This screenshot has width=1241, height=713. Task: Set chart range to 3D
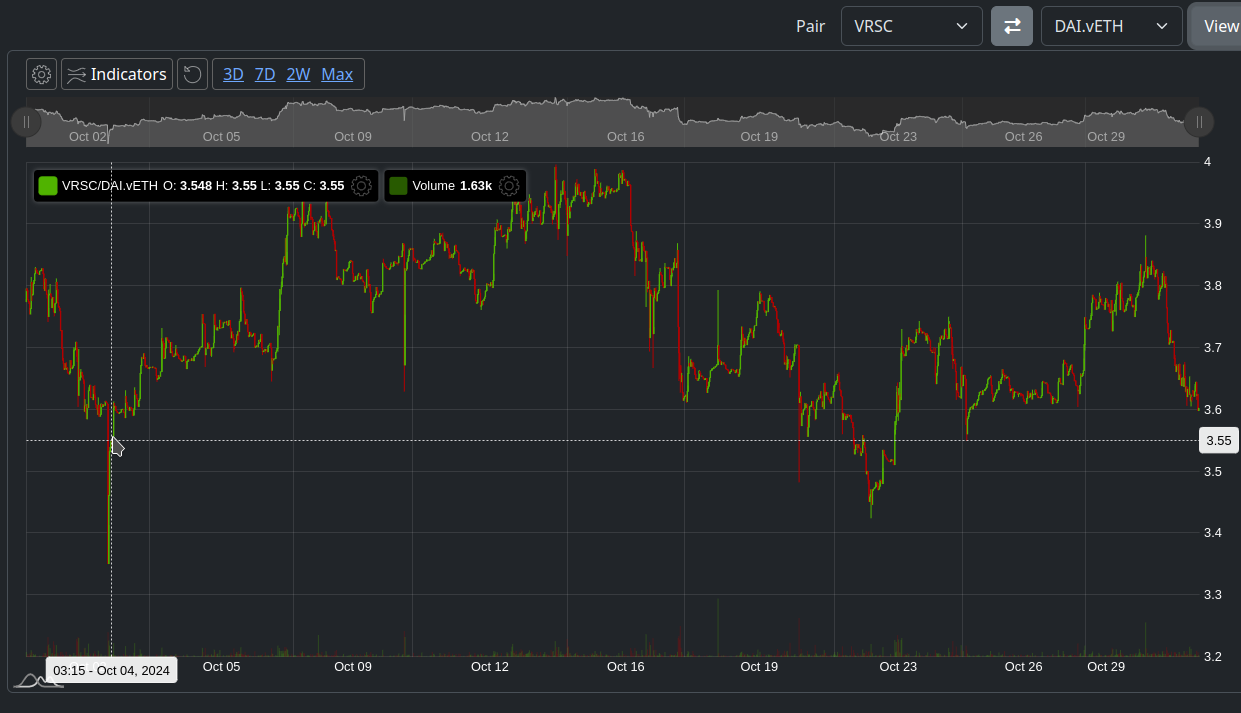(x=233, y=74)
